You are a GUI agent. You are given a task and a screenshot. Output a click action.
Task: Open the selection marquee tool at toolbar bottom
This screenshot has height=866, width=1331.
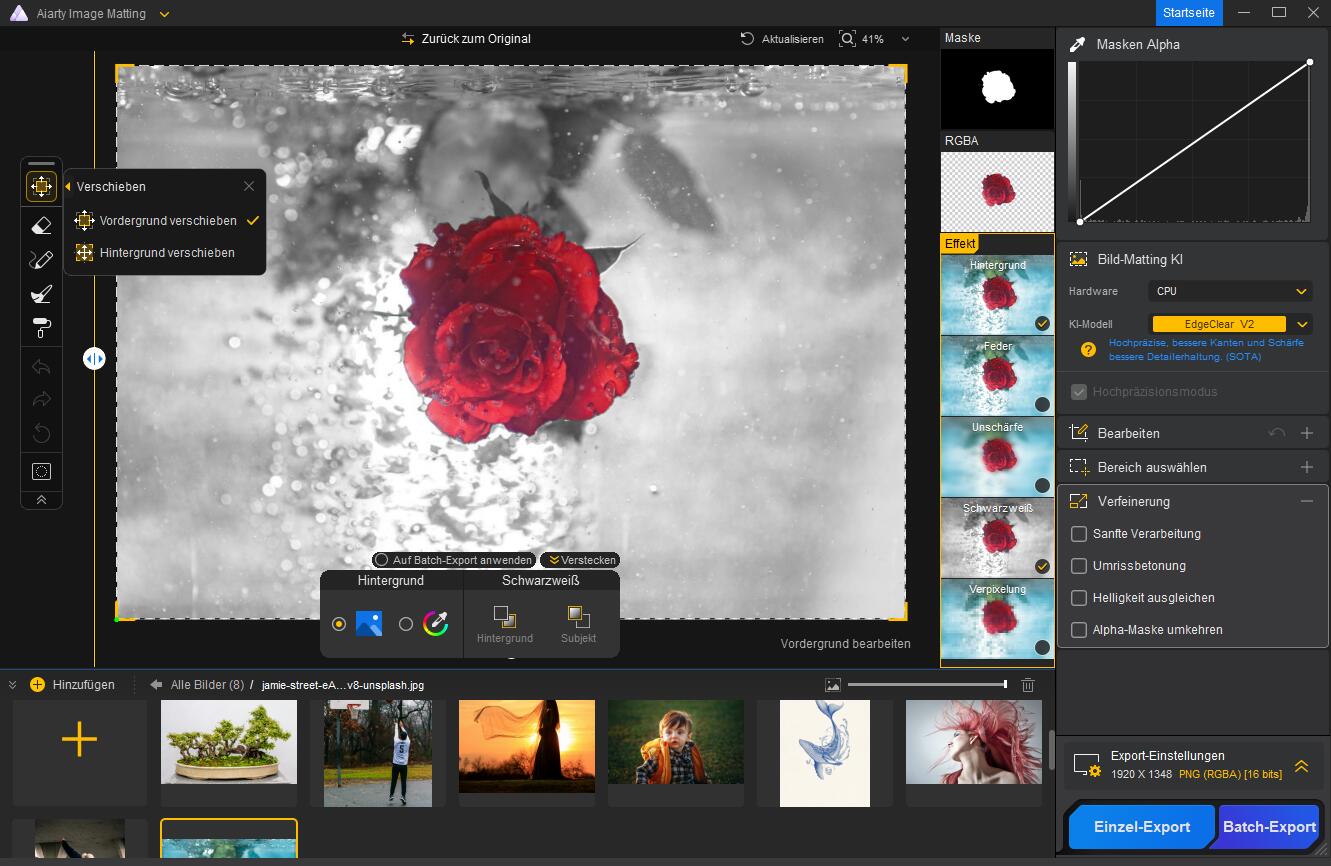41,471
